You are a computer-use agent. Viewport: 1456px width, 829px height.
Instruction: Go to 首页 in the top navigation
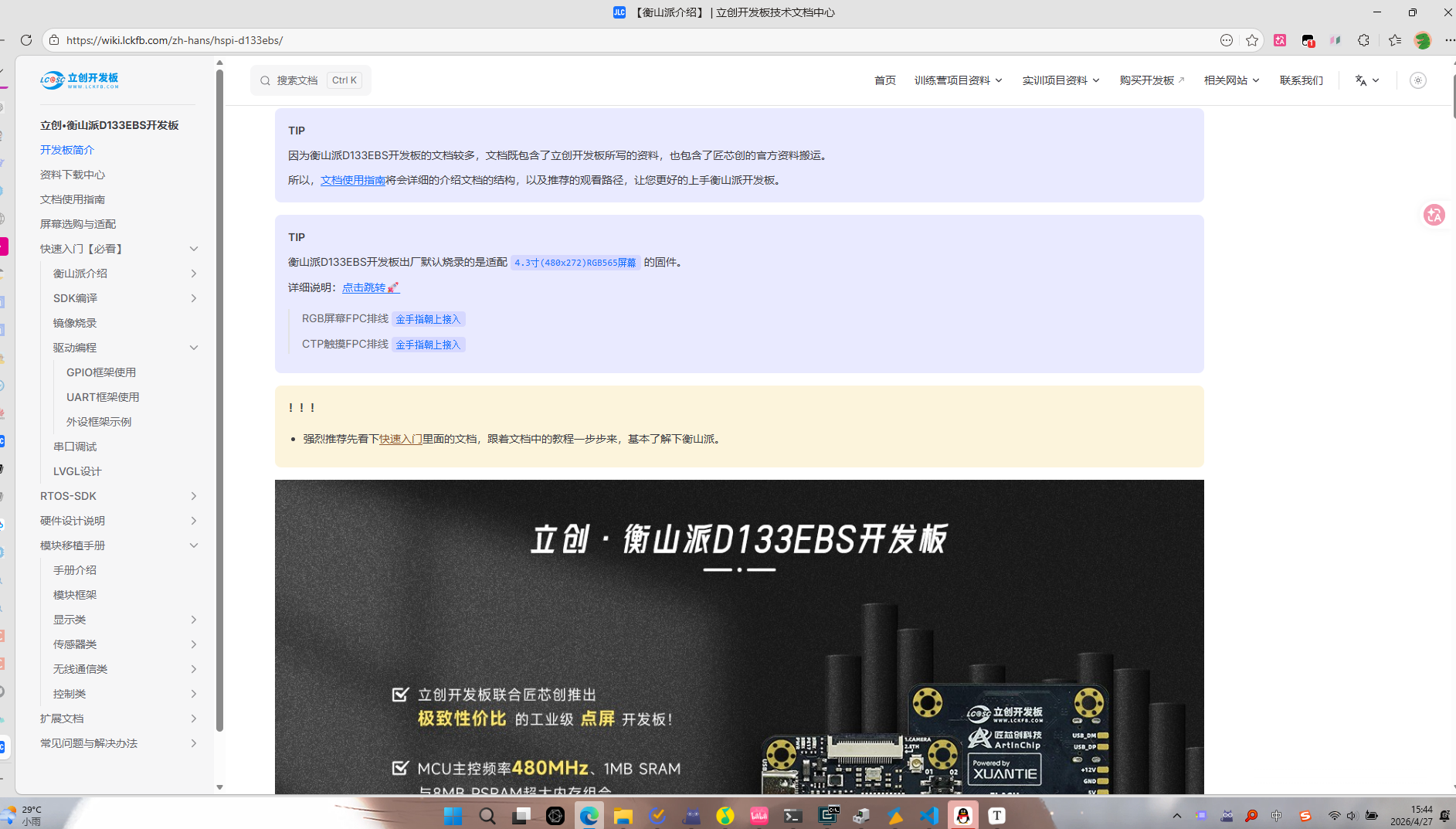[x=884, y=80]
